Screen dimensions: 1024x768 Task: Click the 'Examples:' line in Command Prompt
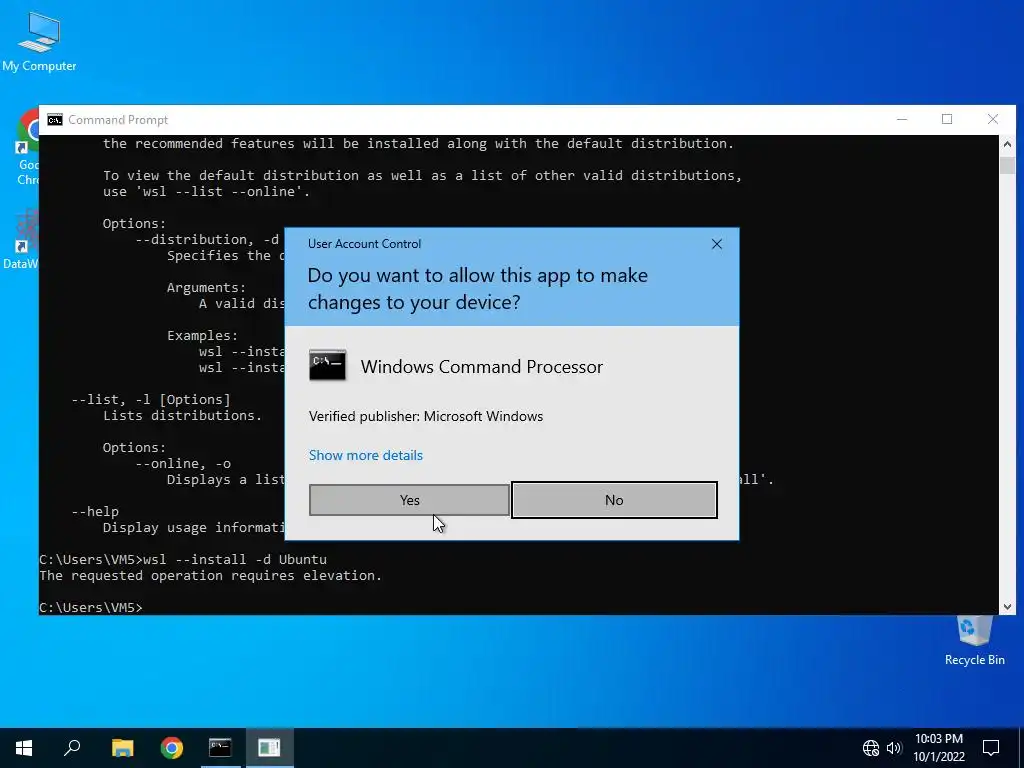202,335
